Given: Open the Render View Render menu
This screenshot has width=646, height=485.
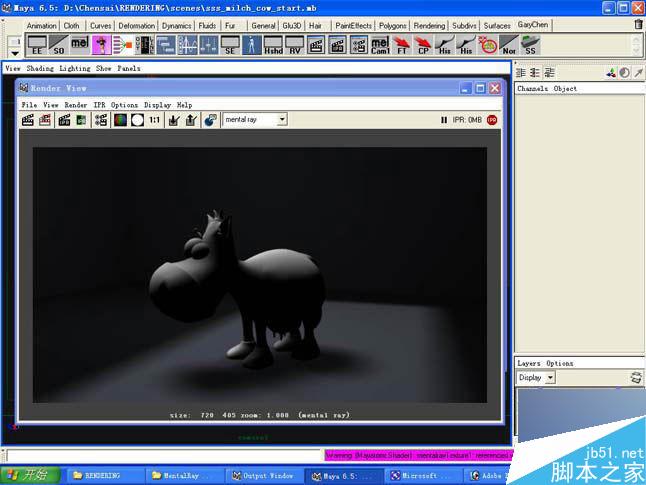Looking at the screenshot, I should pos(76,105).
